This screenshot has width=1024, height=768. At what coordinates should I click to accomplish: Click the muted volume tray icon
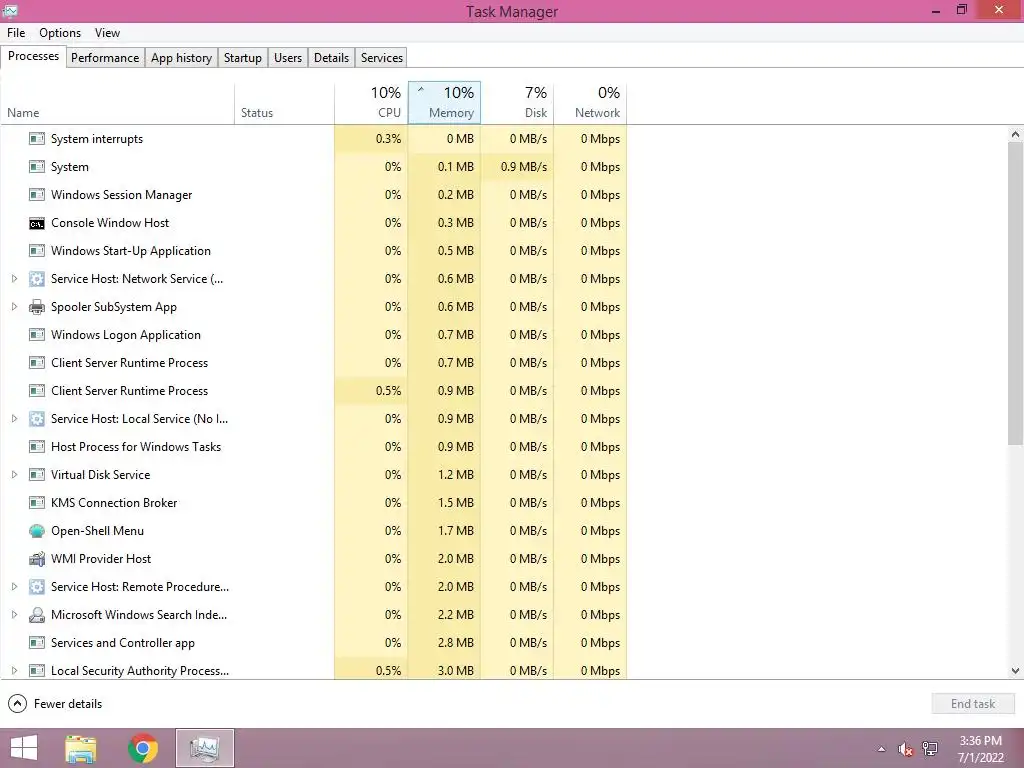tap(905, 749)
